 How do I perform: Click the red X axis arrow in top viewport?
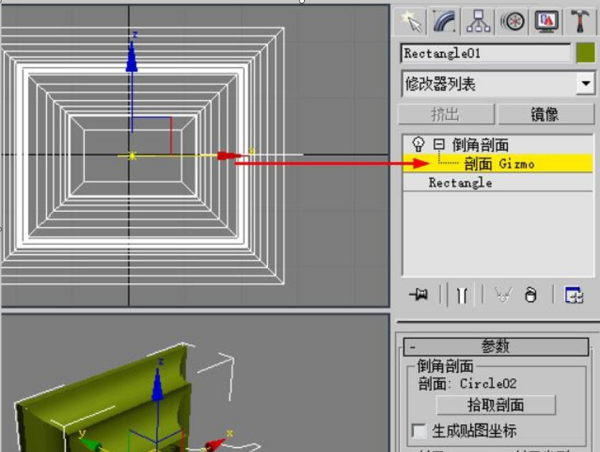(x=229, y=156)
